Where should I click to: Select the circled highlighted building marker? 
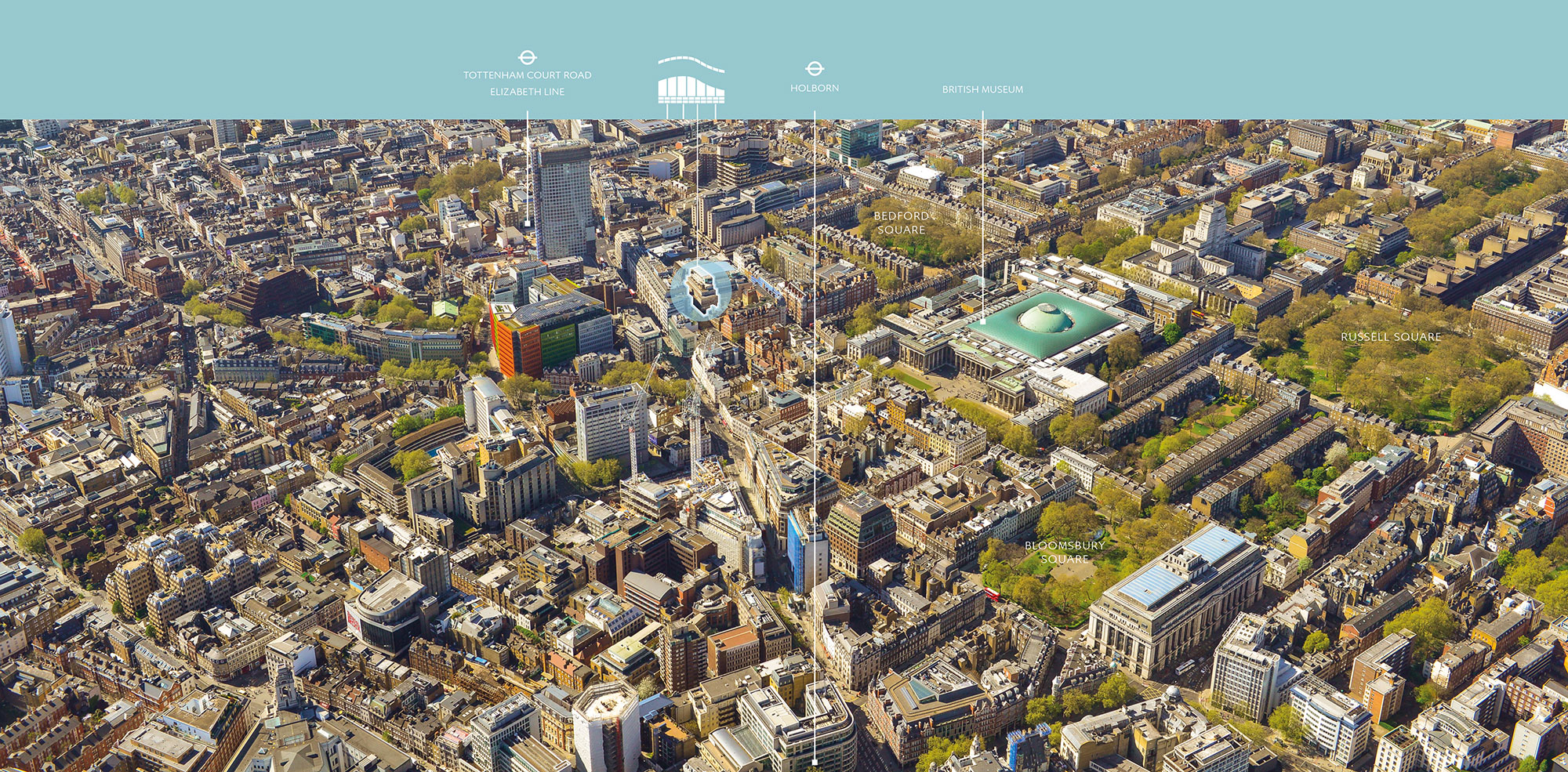(701, 290)
